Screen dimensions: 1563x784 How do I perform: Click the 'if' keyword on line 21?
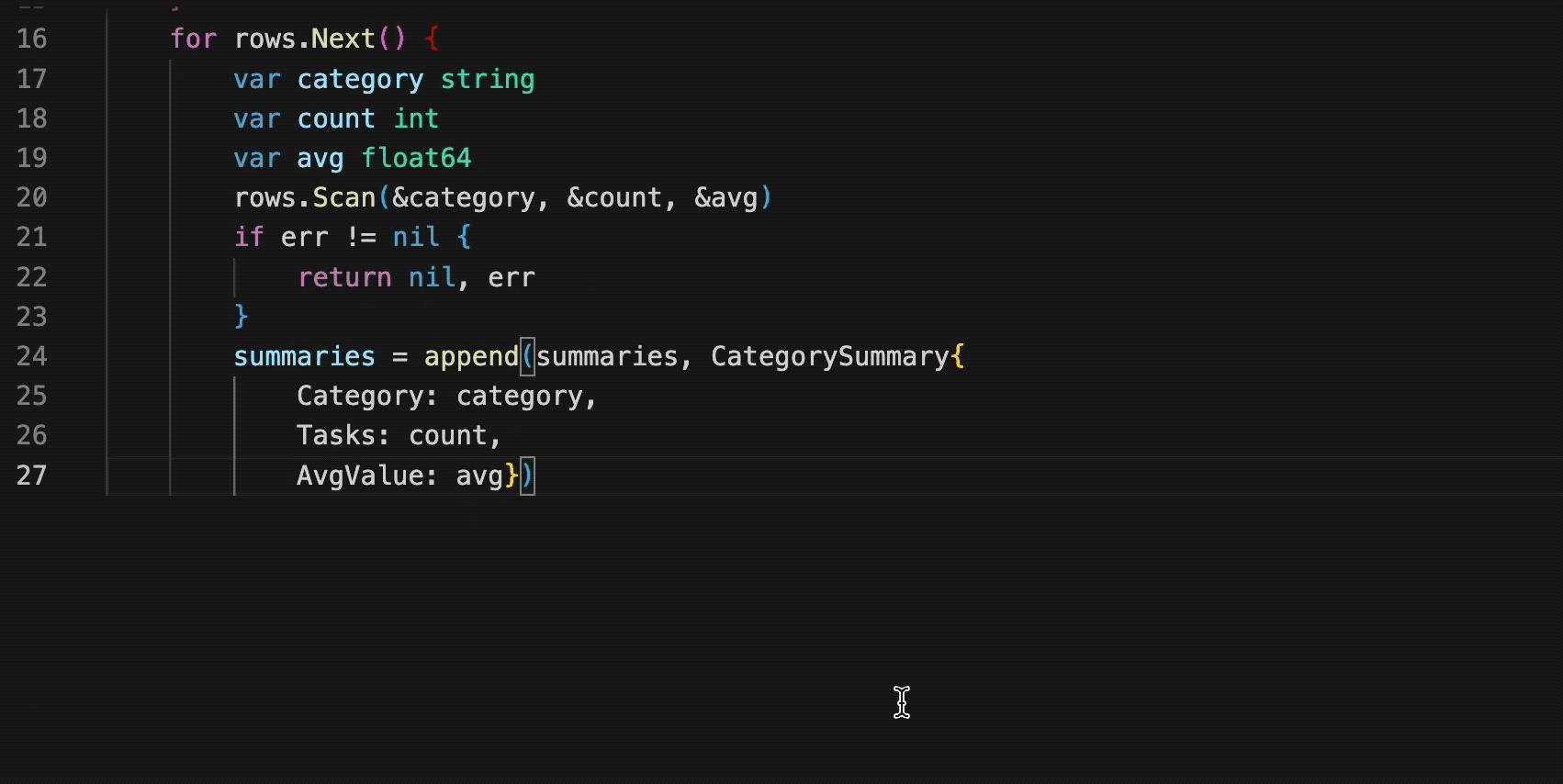click(x=249, y=237)
